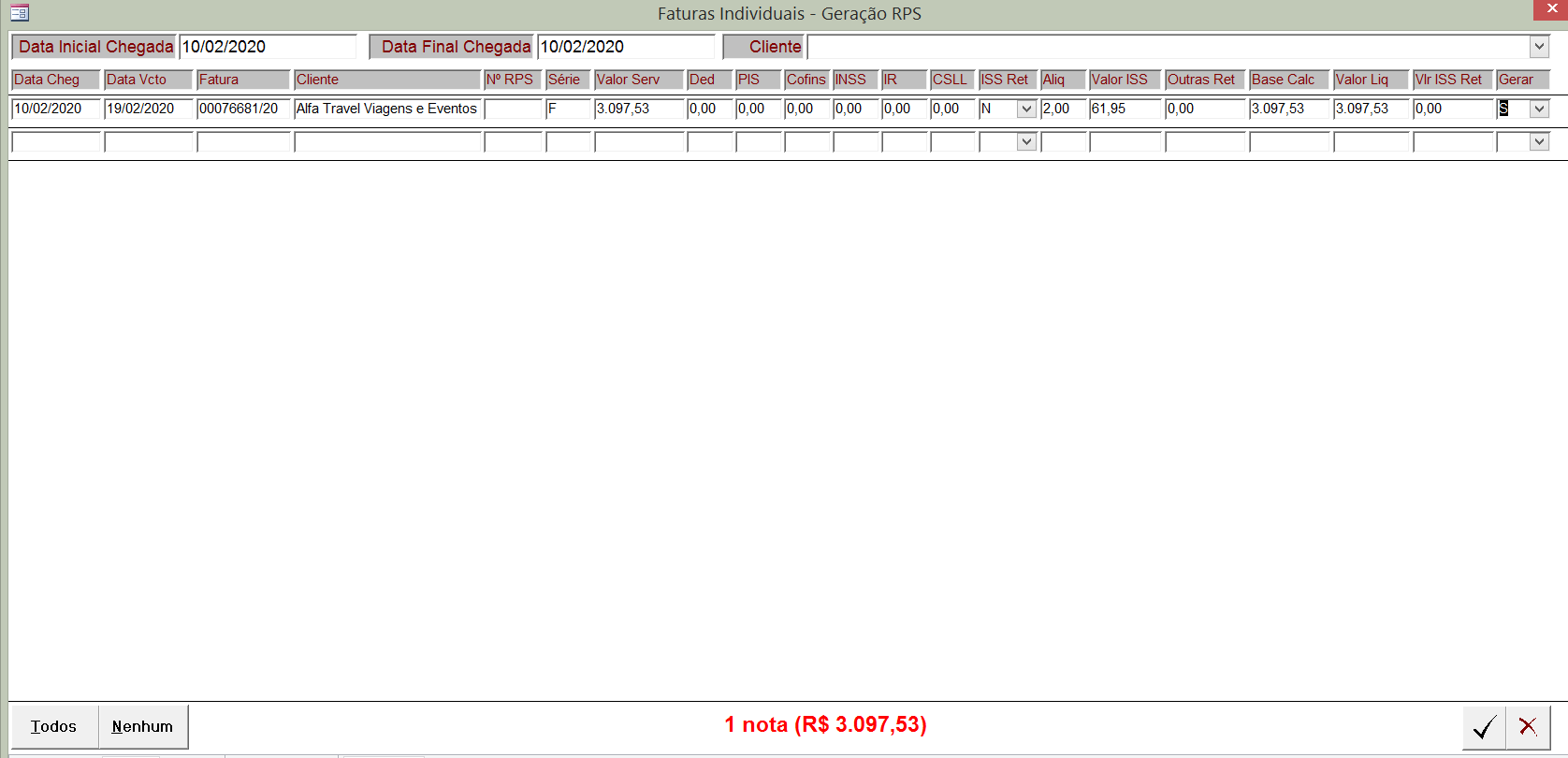The image size is (1568, 758).
Task: Click the confirm checkmark button
Action: click(1484, 727)
